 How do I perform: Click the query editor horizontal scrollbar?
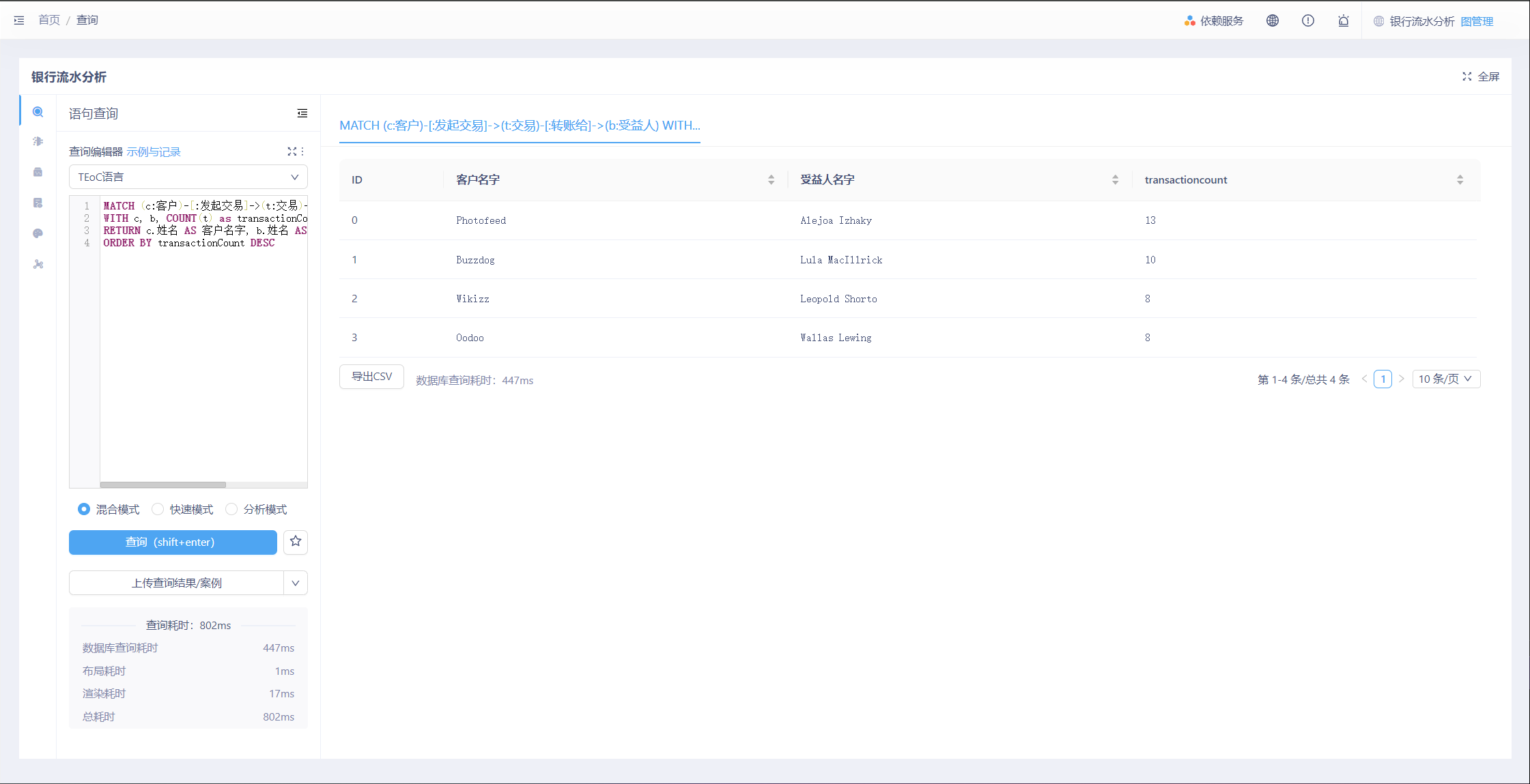(x=163, y=484)
